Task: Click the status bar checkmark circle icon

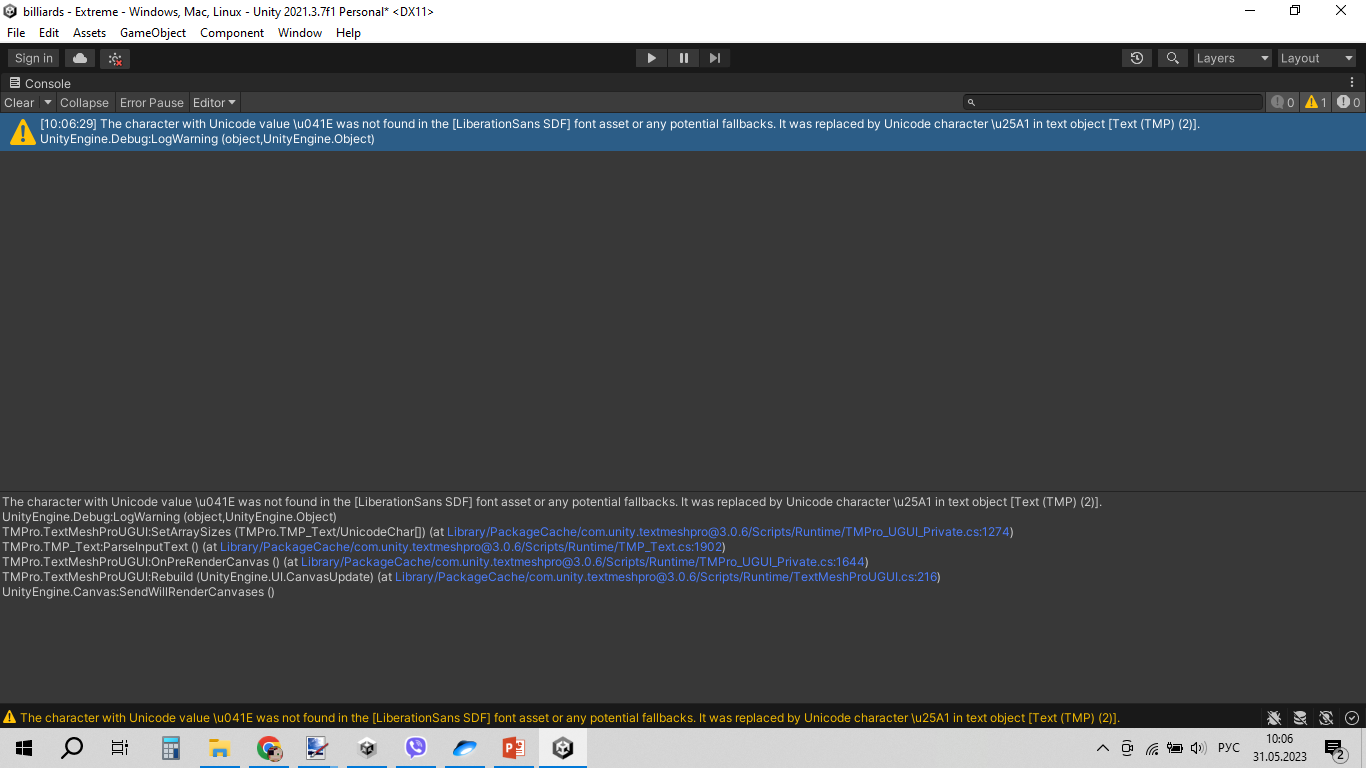Action: pyautogui.click(x=1352, y=717)
